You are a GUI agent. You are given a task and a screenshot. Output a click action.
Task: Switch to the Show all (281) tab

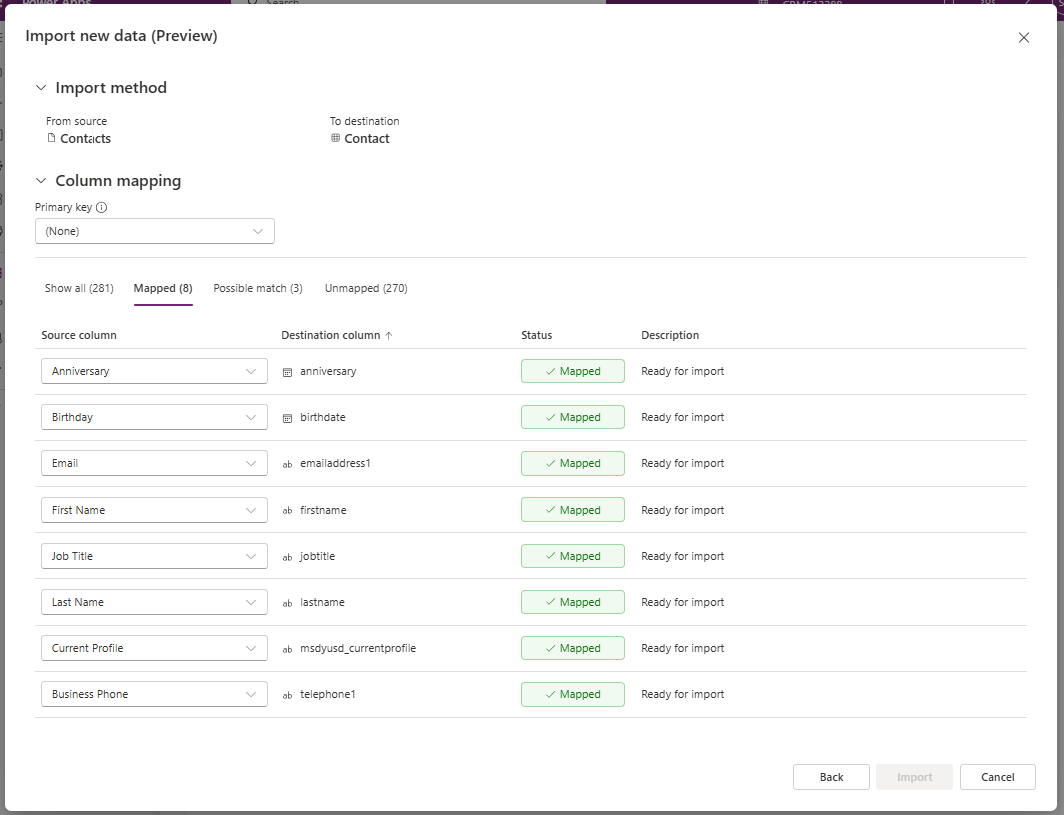(79, 288)
